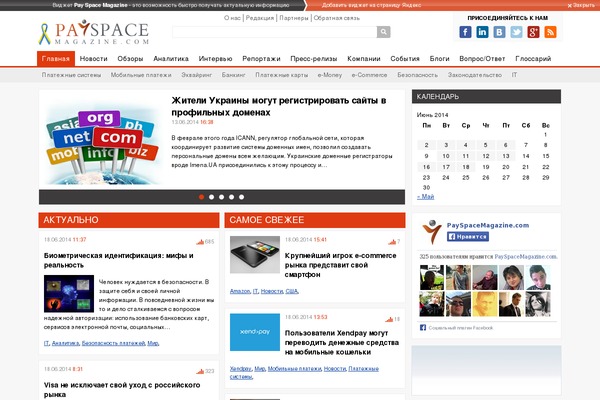This screenshot has width=600, height=400.
Task: Open the События menu item
Action: (x=405, y=59)
